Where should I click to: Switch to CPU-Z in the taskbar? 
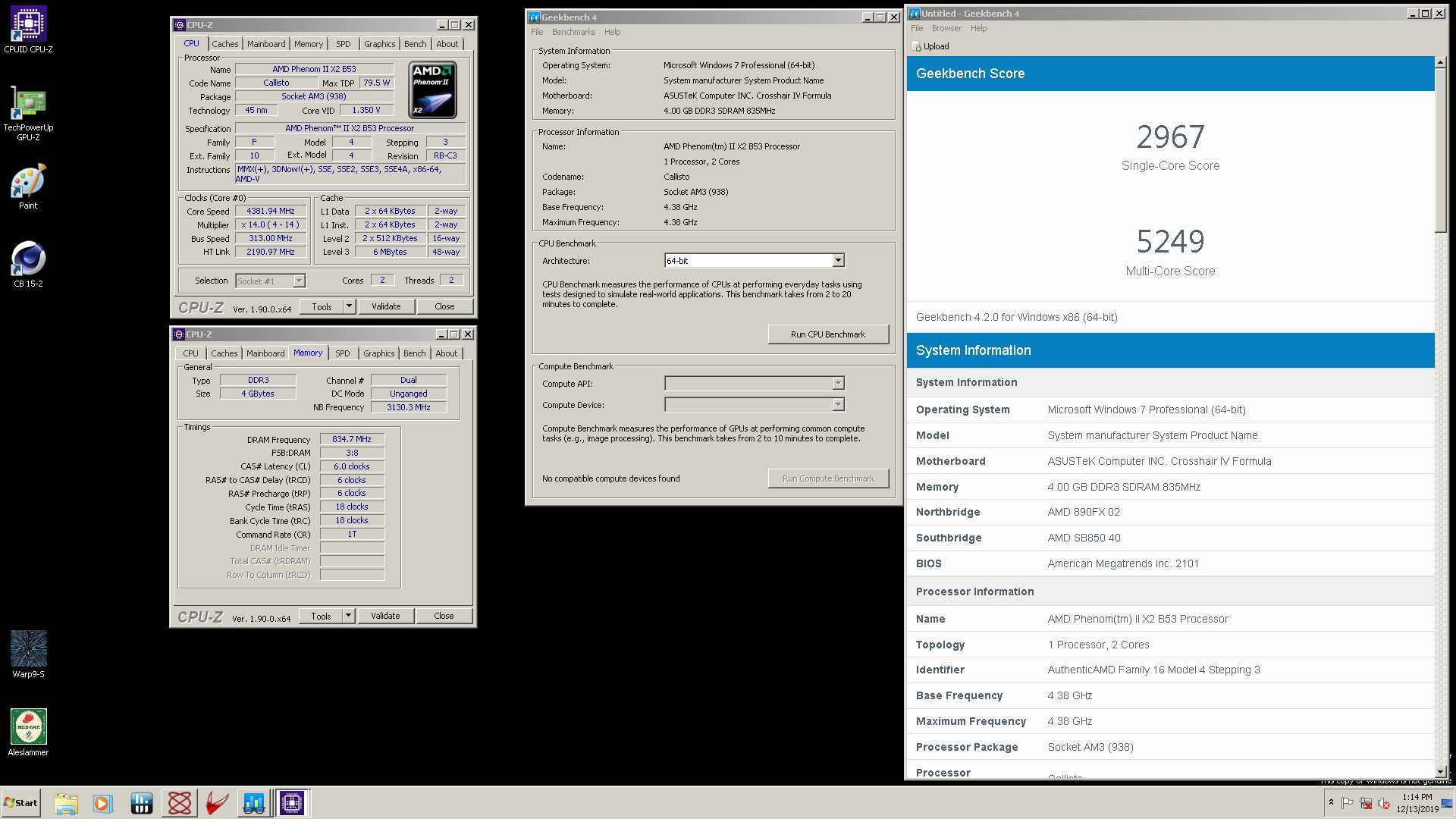[x=292, y=803]
